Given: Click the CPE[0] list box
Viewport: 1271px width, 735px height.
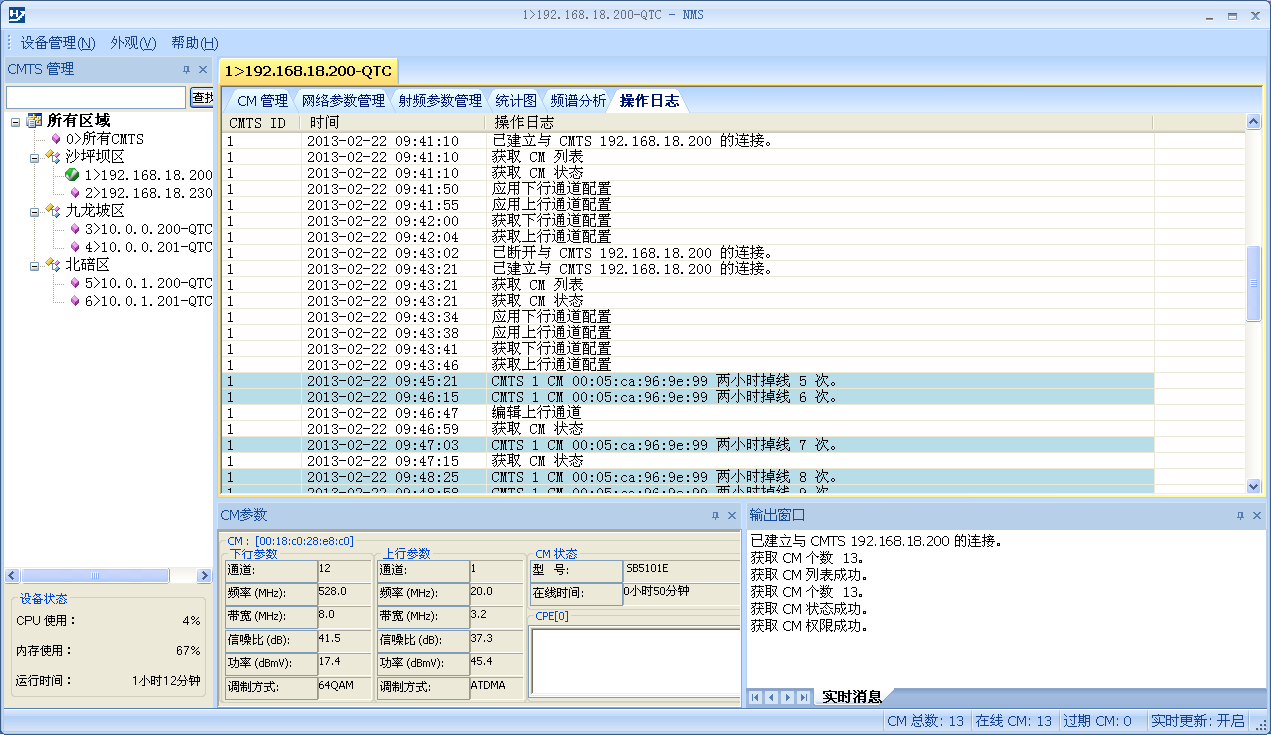Looking at the screenshot, I should coord(636,662).
